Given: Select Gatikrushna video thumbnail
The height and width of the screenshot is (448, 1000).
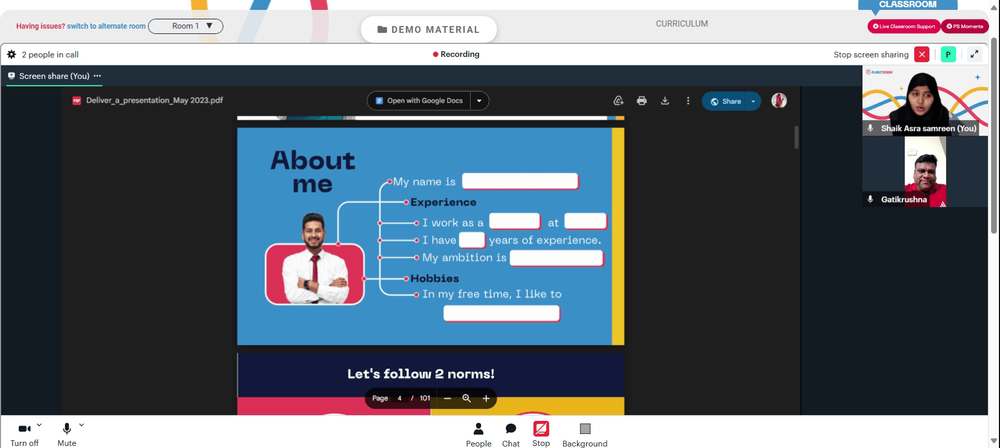Looking at the screenshot, I should coord(925,172).
